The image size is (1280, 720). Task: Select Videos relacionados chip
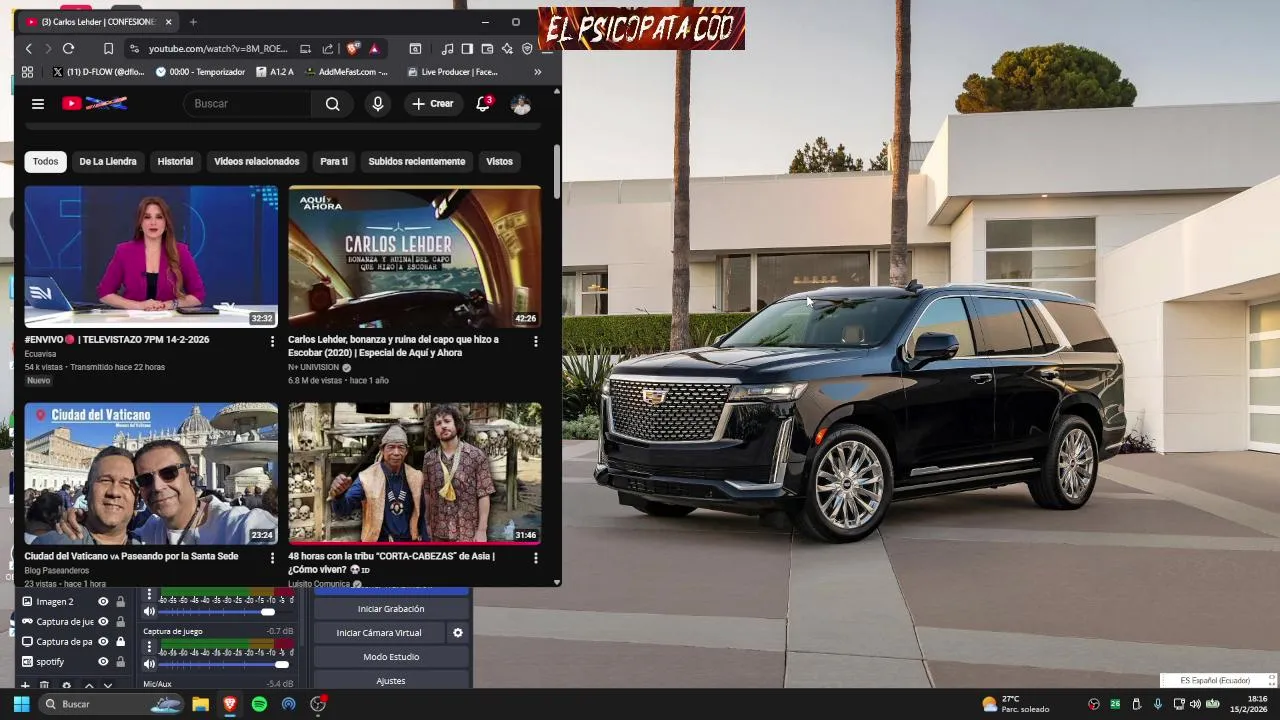[x=257, y=161]
